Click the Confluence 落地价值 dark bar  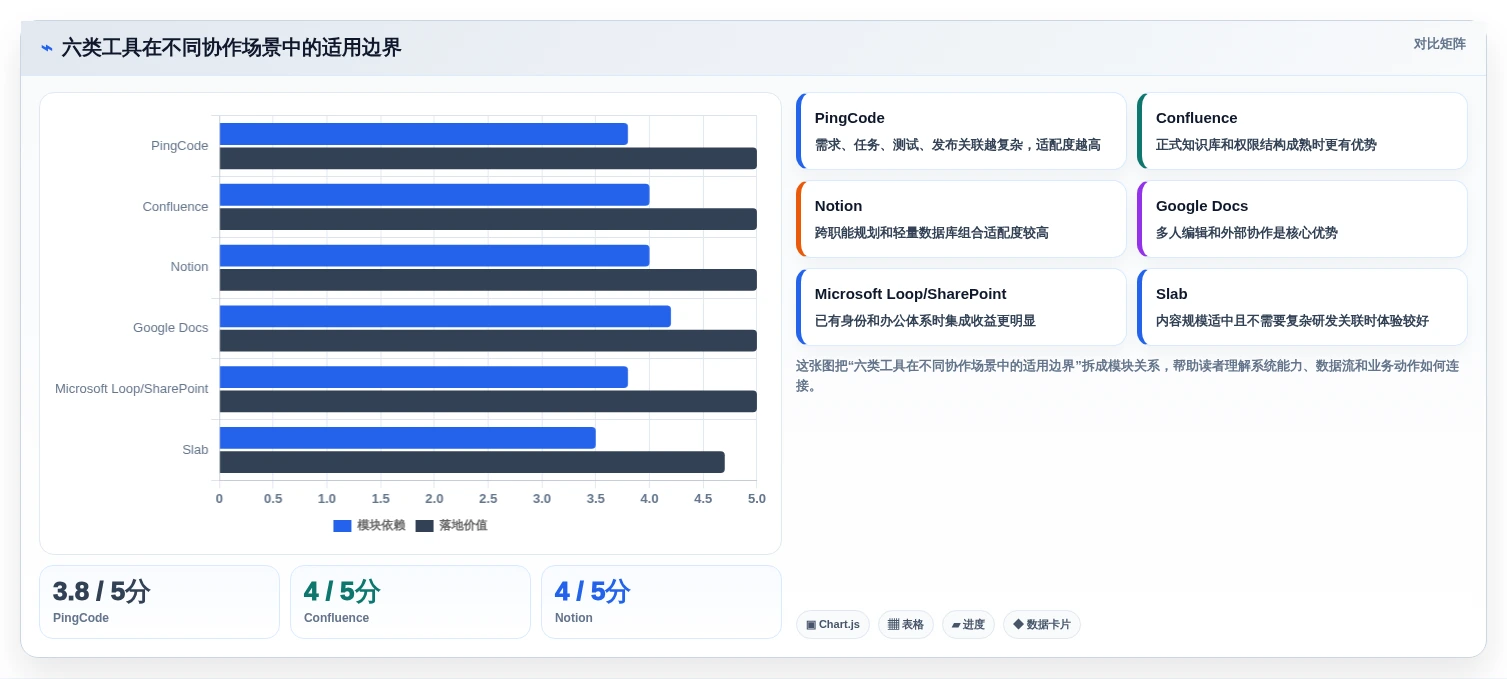point(488,219)
